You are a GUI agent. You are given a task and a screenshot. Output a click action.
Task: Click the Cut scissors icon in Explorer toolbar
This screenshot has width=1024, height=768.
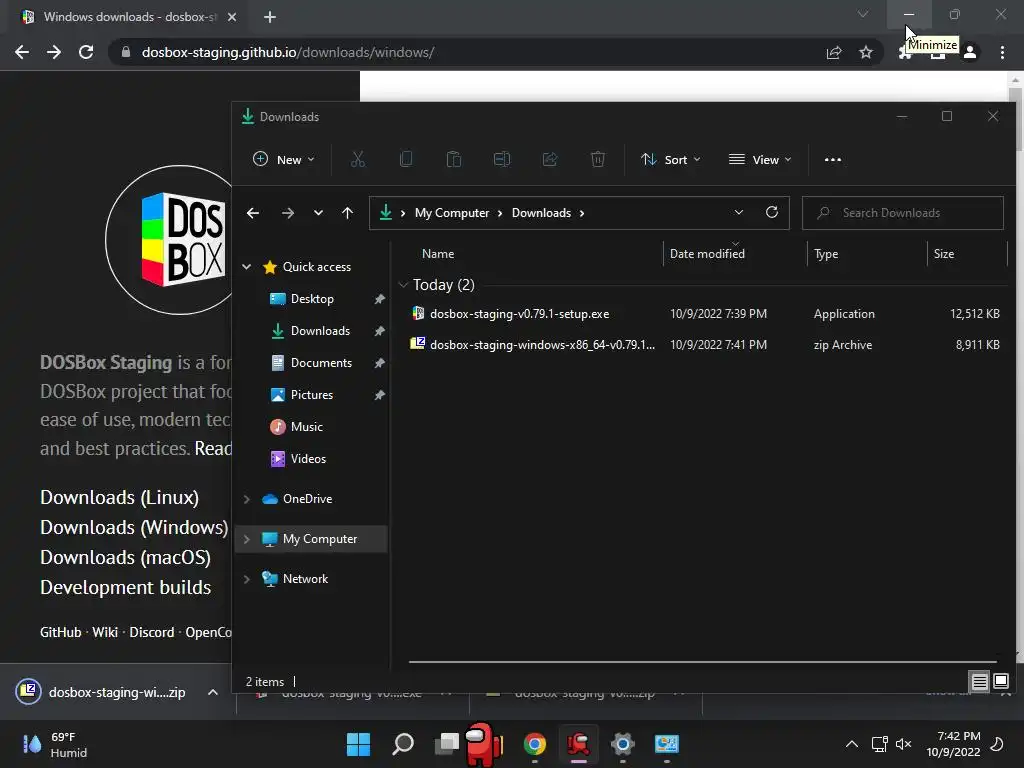tap(358, 159)
